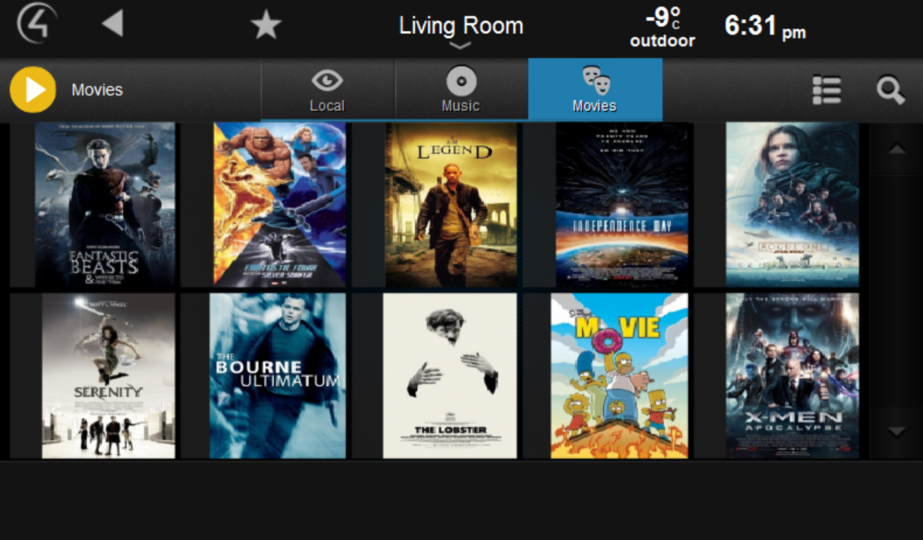This screenshot has height=540, width=923.
Task: Select the Local tab
Action: click(328, 90)
